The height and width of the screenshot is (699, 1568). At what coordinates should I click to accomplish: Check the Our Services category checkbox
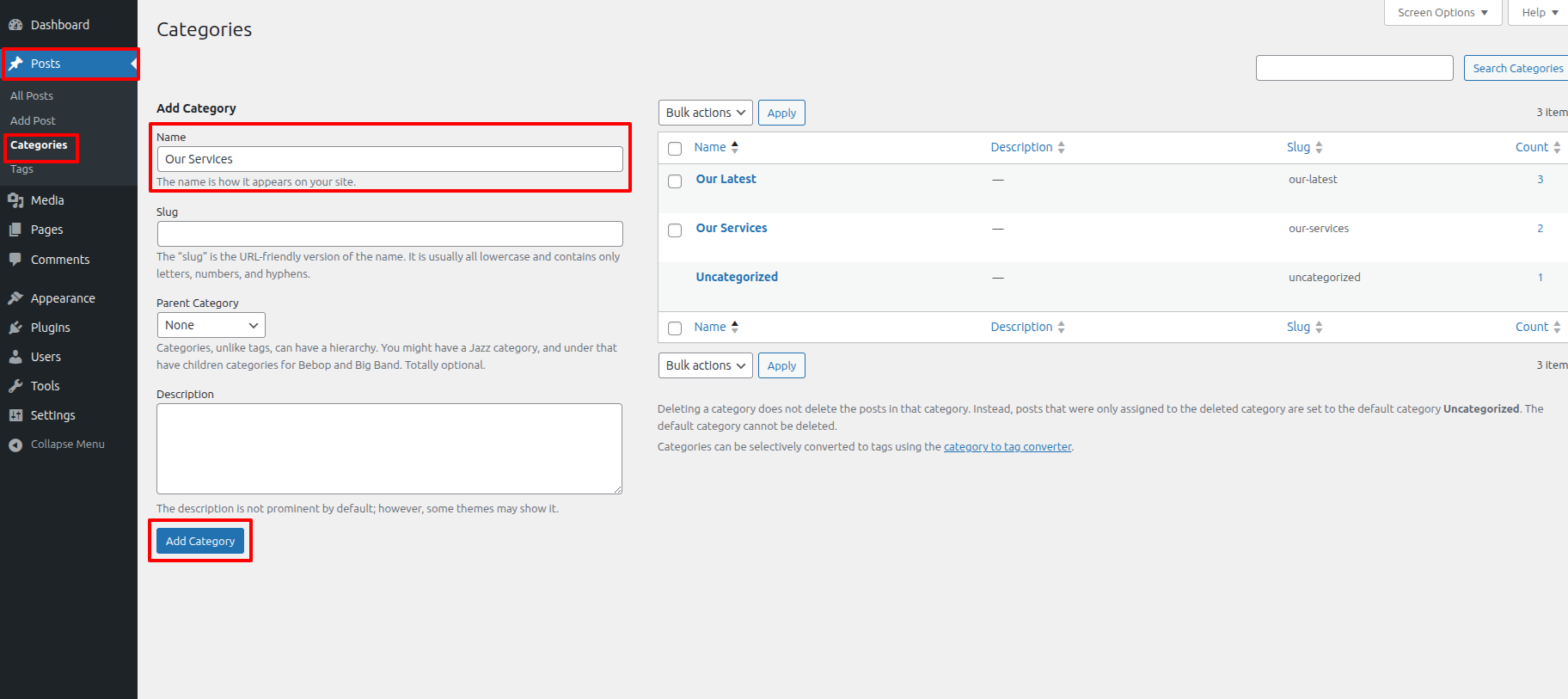click(x=675, y=230)
